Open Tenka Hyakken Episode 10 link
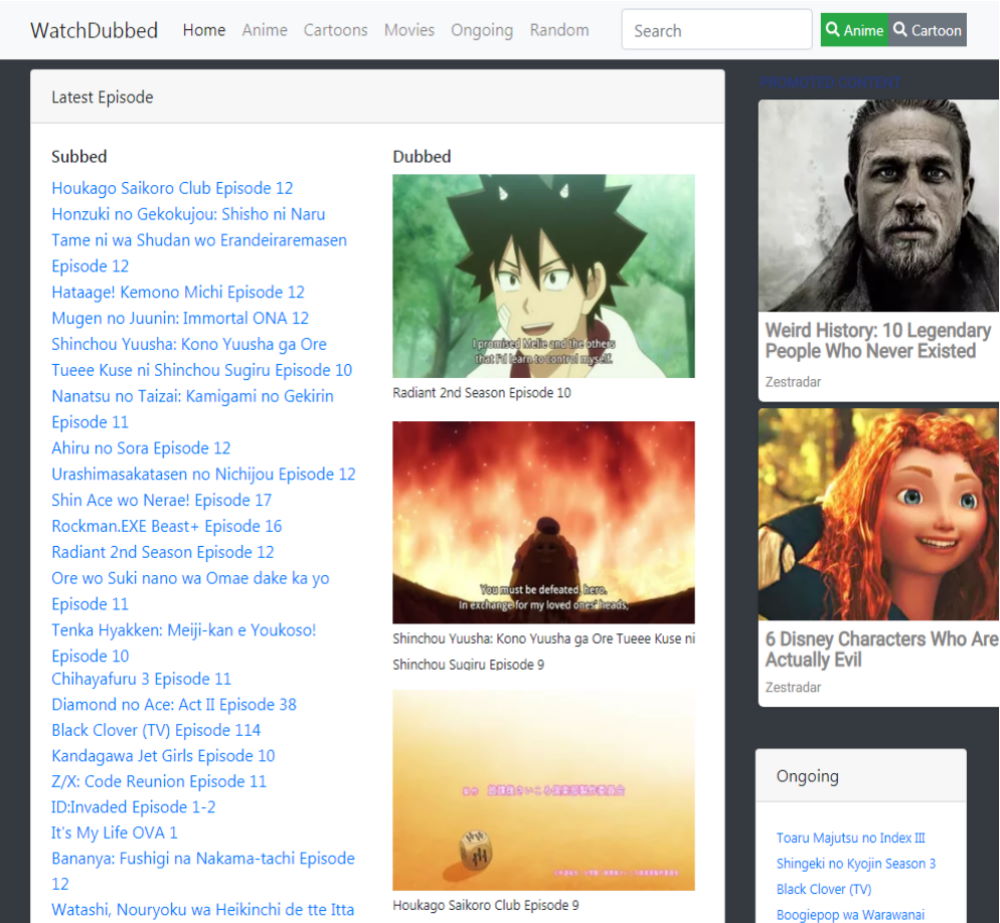Image resolution: width=1000 pixels, height=923 pixels. 184,643
